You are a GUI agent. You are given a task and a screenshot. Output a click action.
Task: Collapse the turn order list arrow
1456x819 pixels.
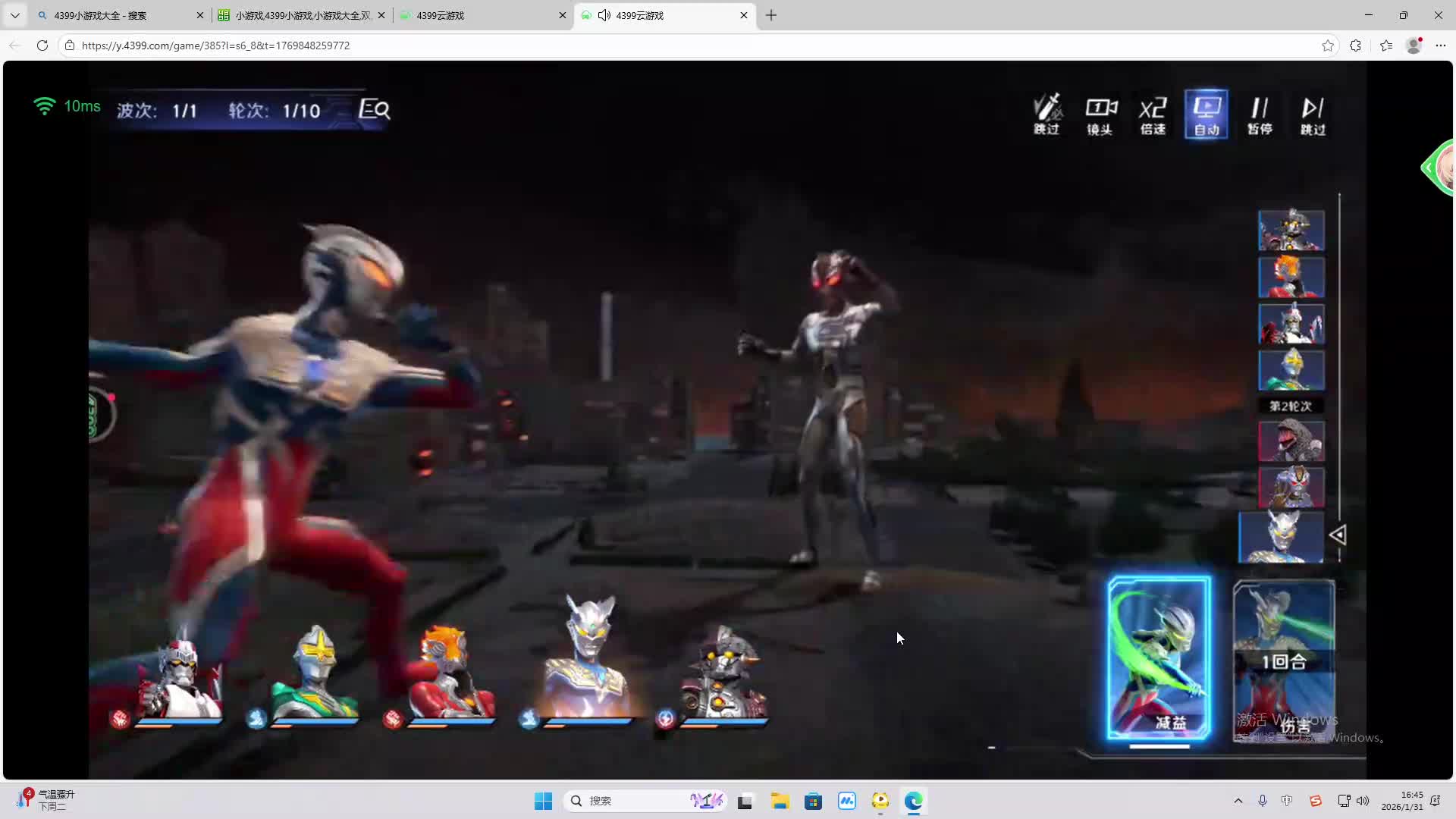click(1338, 535)
